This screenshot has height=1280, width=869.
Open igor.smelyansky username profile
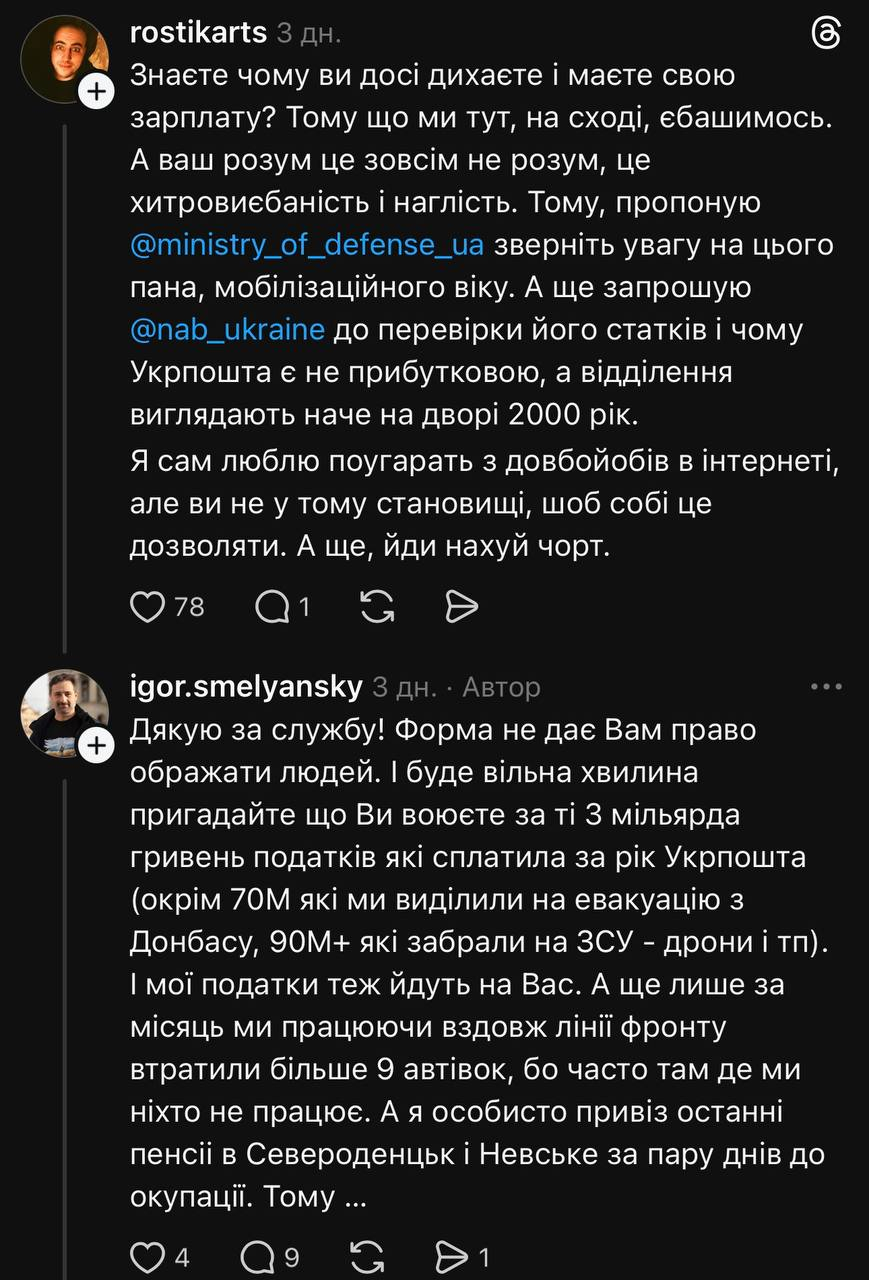[246, 687]
